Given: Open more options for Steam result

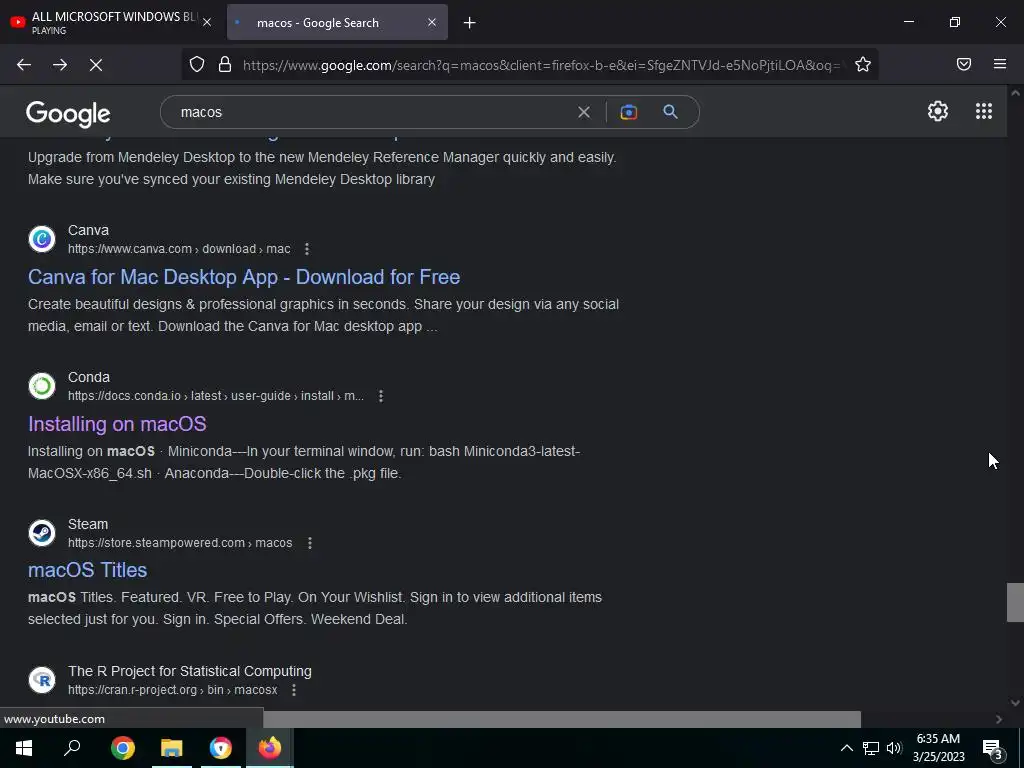Looking at the screenshot, I should click(310, 543).
